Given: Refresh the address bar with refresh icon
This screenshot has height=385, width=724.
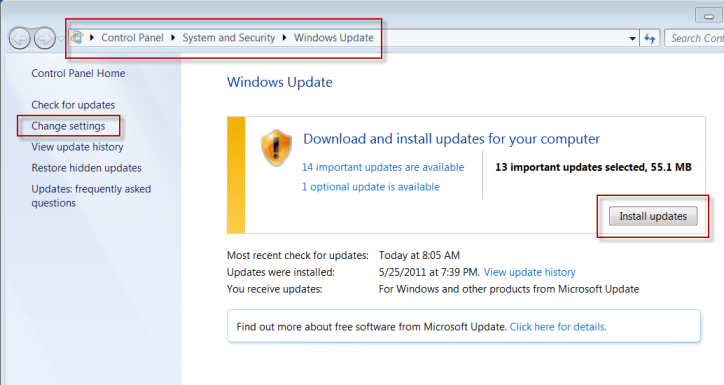Looking at the screenshot, I should coord(650,38).
